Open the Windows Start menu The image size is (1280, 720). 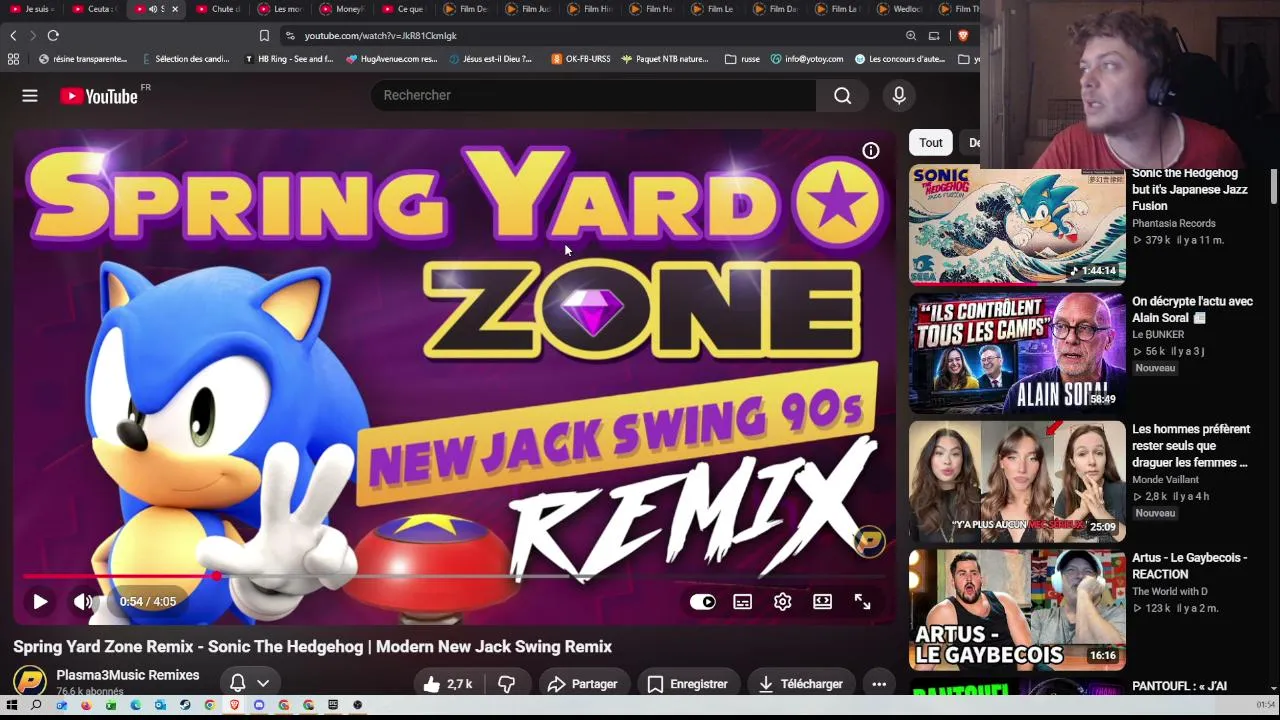(12, 705)
